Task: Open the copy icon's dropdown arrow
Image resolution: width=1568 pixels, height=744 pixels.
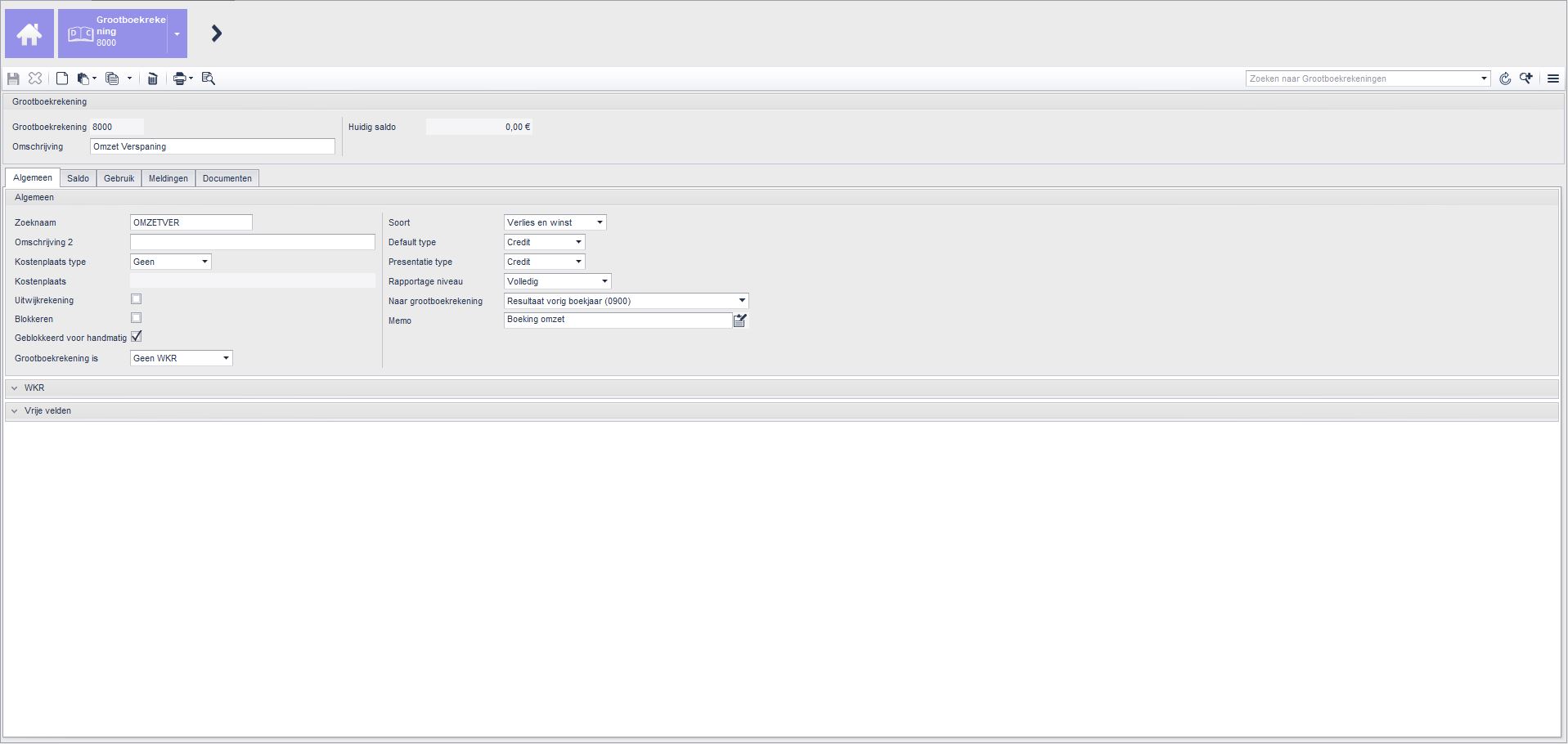Action: click(129, 78)
